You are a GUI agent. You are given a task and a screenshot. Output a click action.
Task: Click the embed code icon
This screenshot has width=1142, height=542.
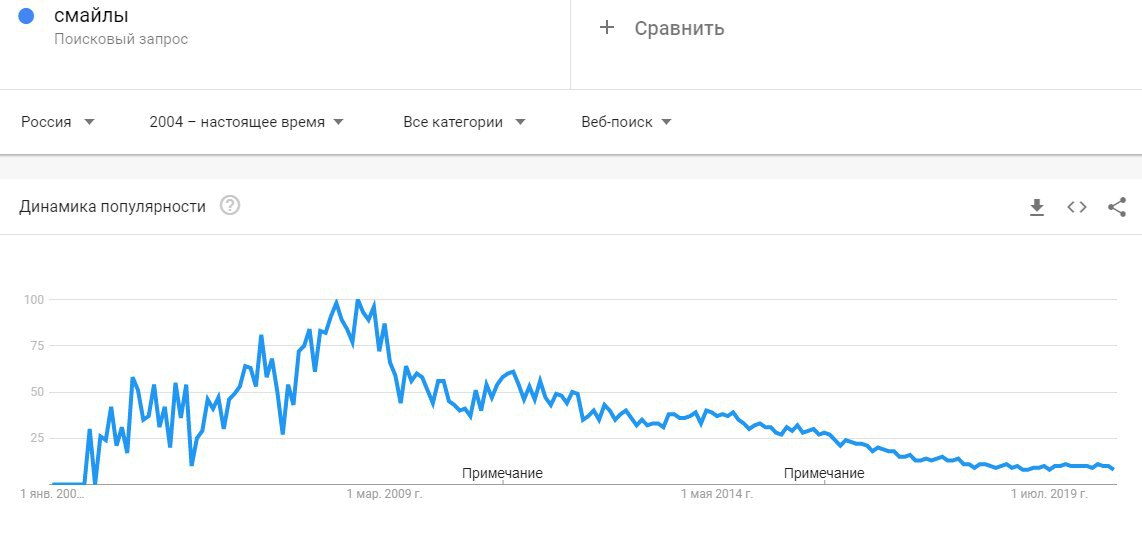tap(1077, 207)
